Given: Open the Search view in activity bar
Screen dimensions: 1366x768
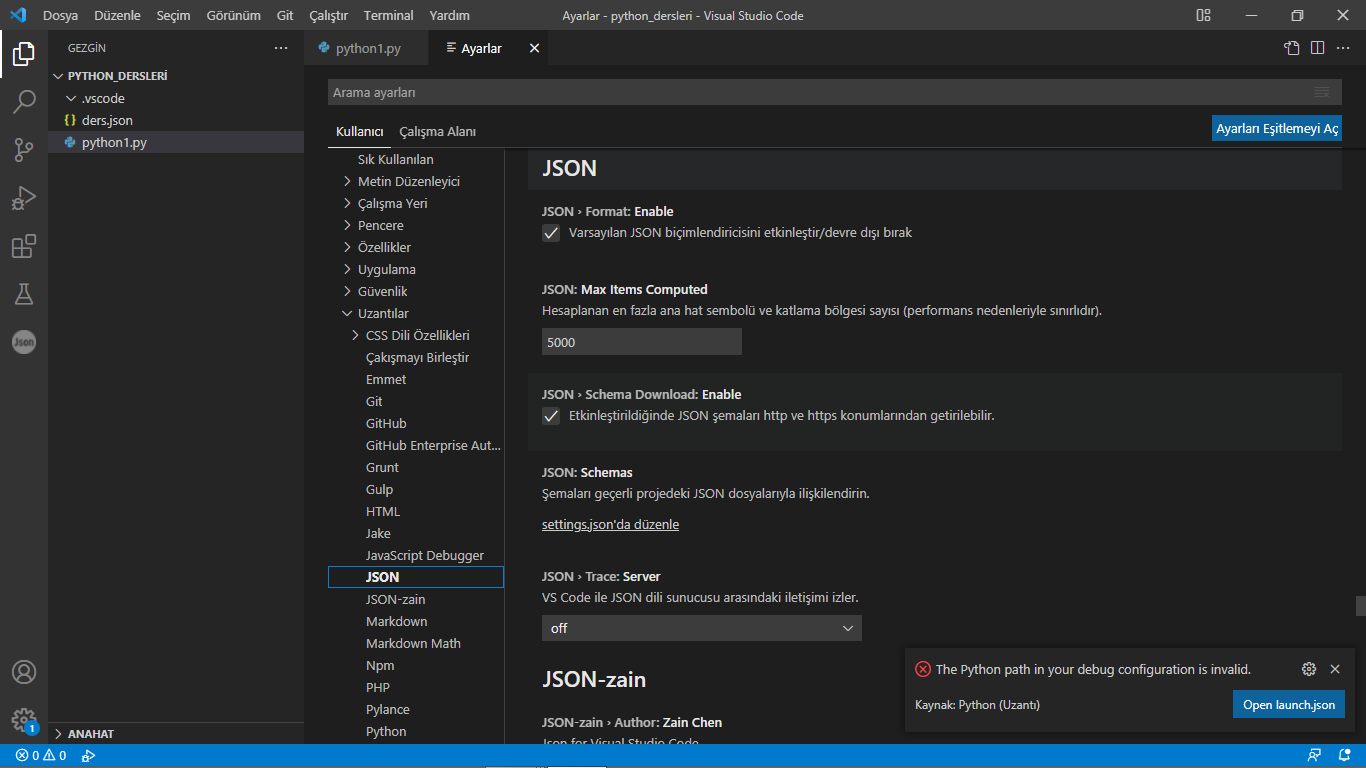Looking at the screenshot, I should tap(24, 102).
